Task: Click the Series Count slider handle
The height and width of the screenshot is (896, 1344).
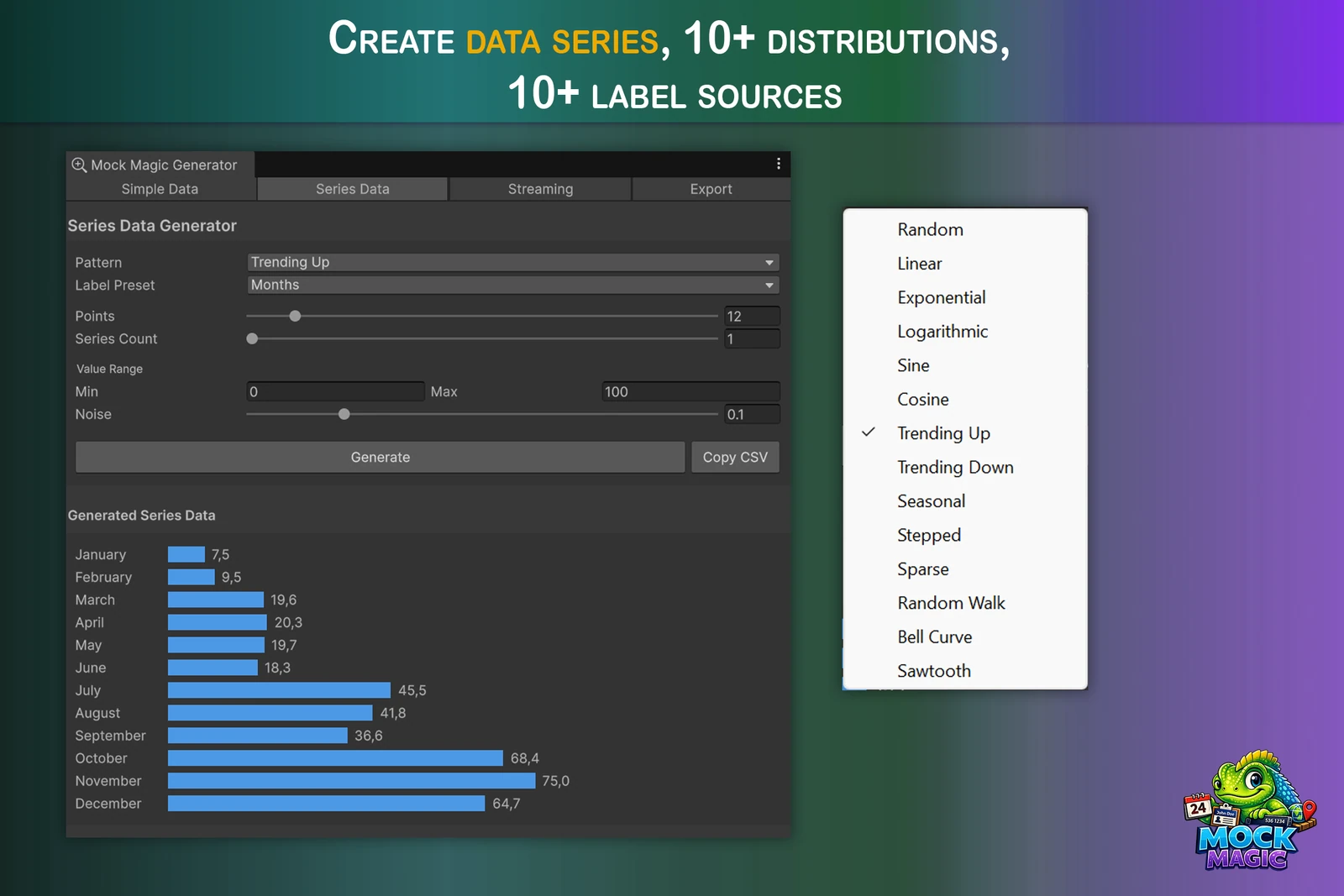Action: 252,338
